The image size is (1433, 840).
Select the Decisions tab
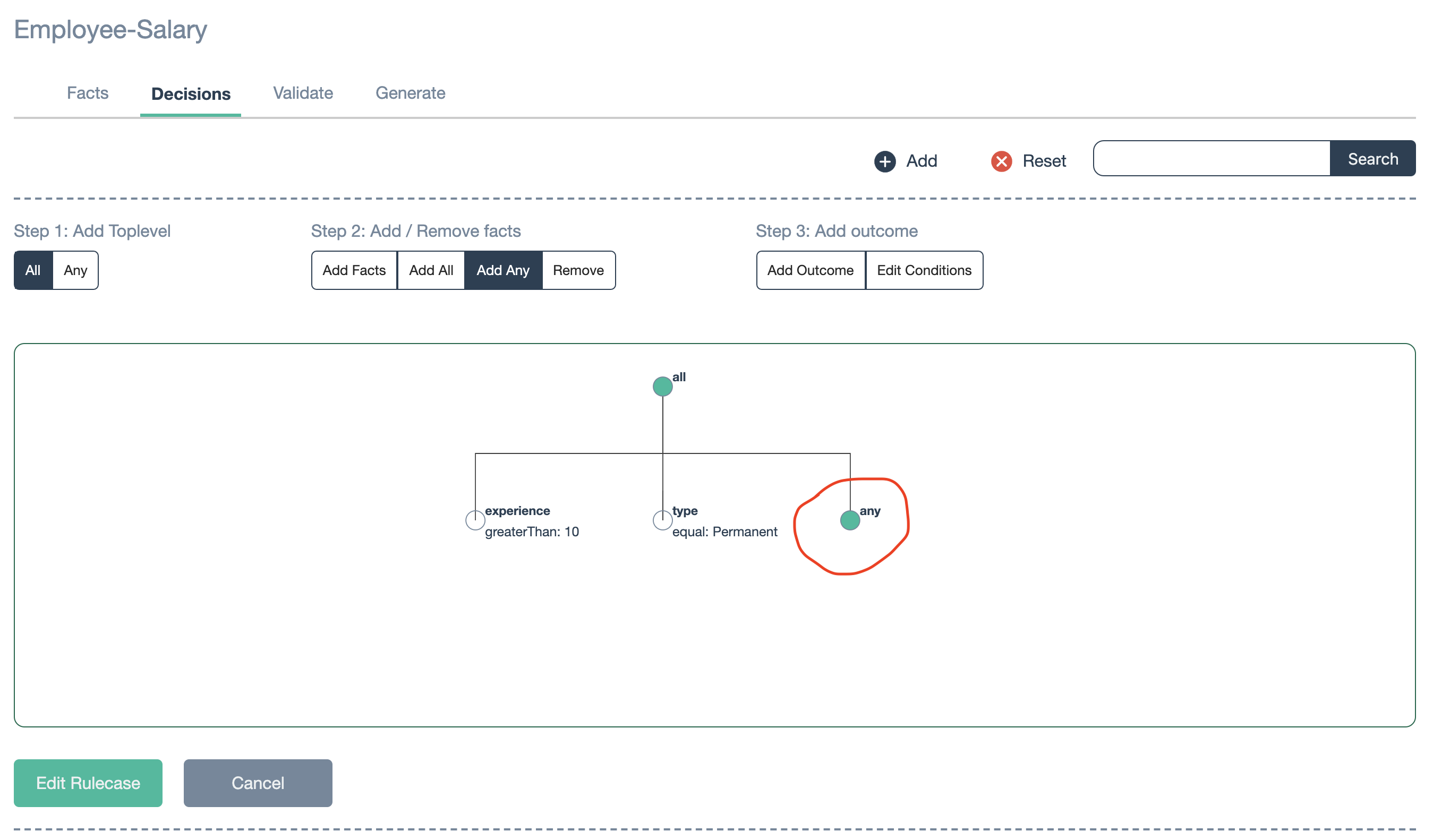(190, 93)
